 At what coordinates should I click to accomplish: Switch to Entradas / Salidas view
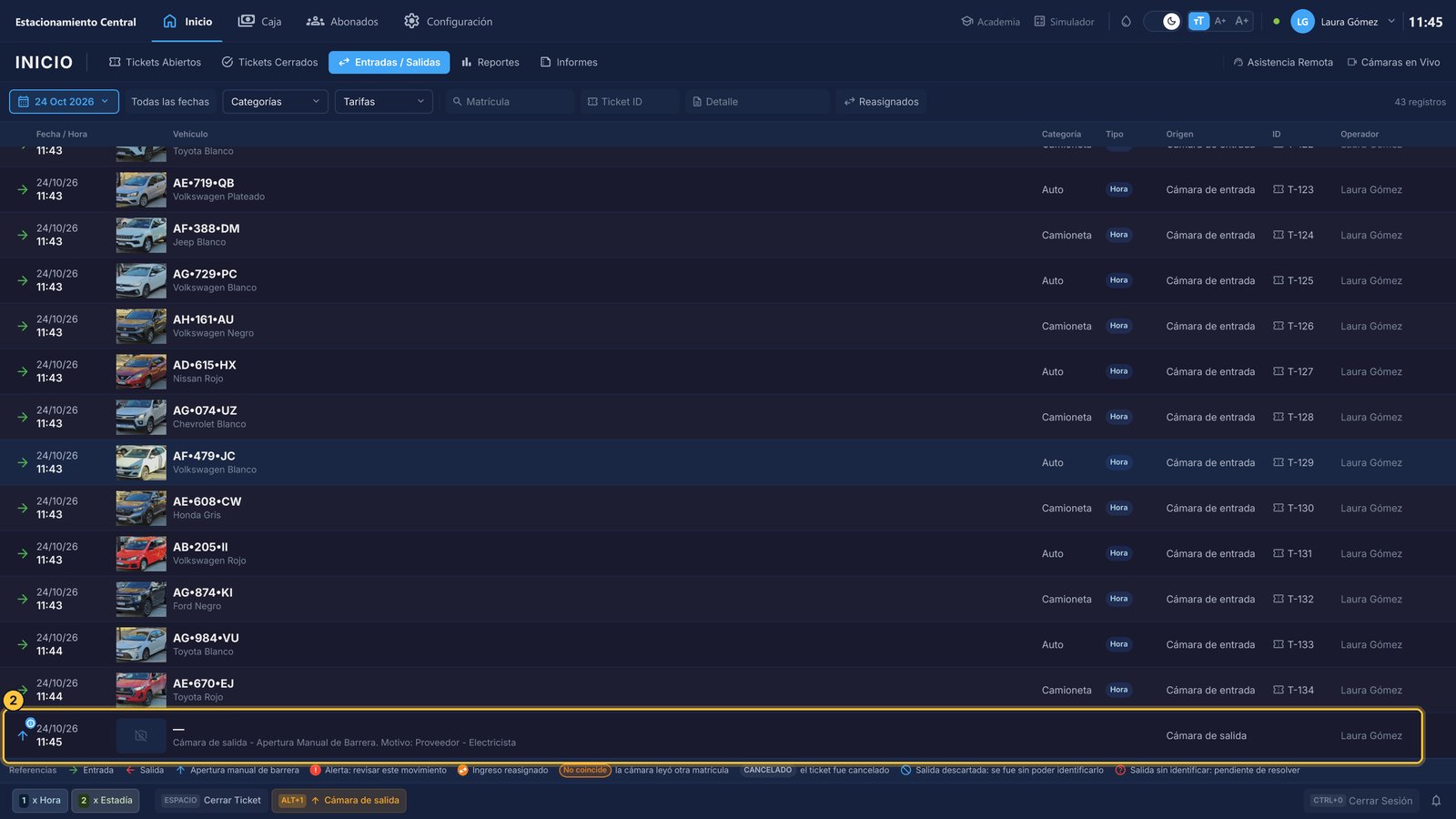(389, 62)
